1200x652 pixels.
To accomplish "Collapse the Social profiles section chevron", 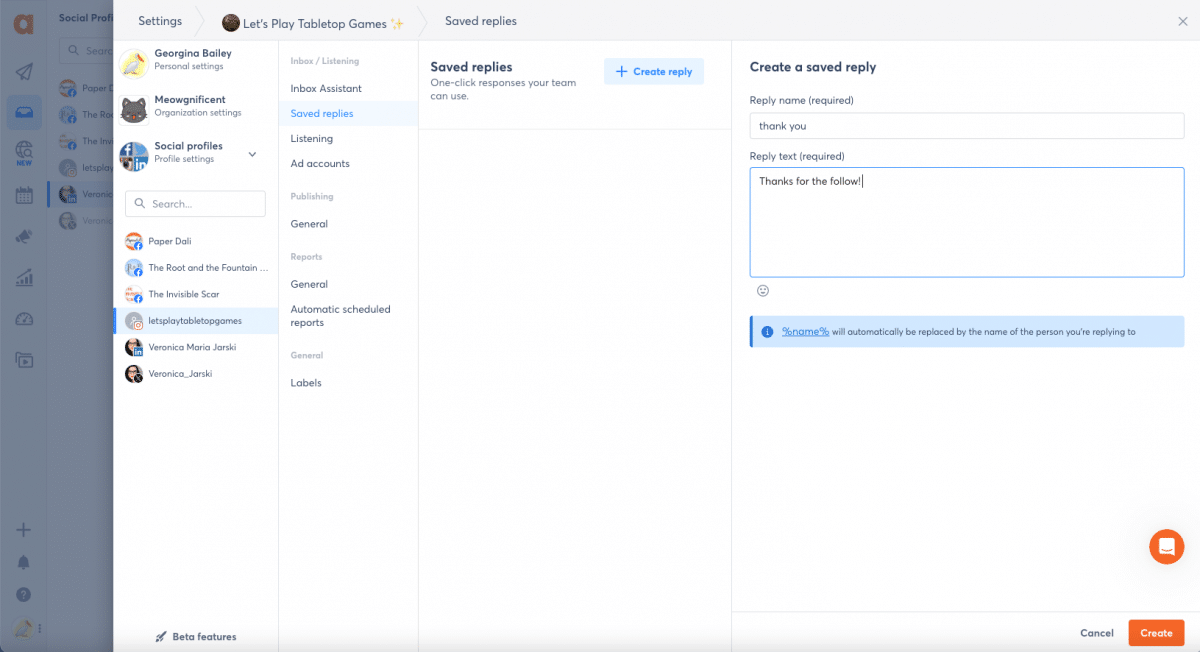I will tap(252, 154).
